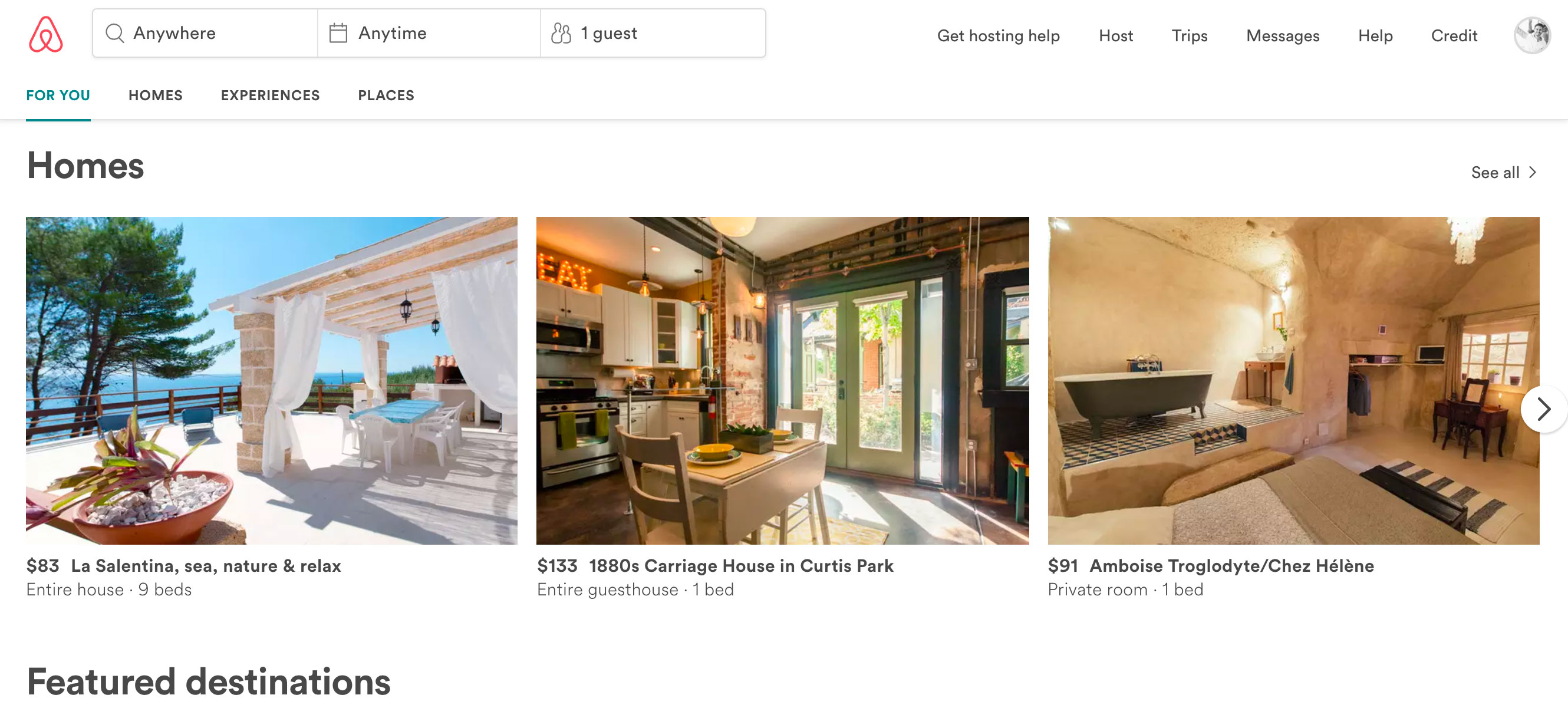Select the Places tab
The height and width of the screenshot is (718, 1568).
(x=386, y=95)
